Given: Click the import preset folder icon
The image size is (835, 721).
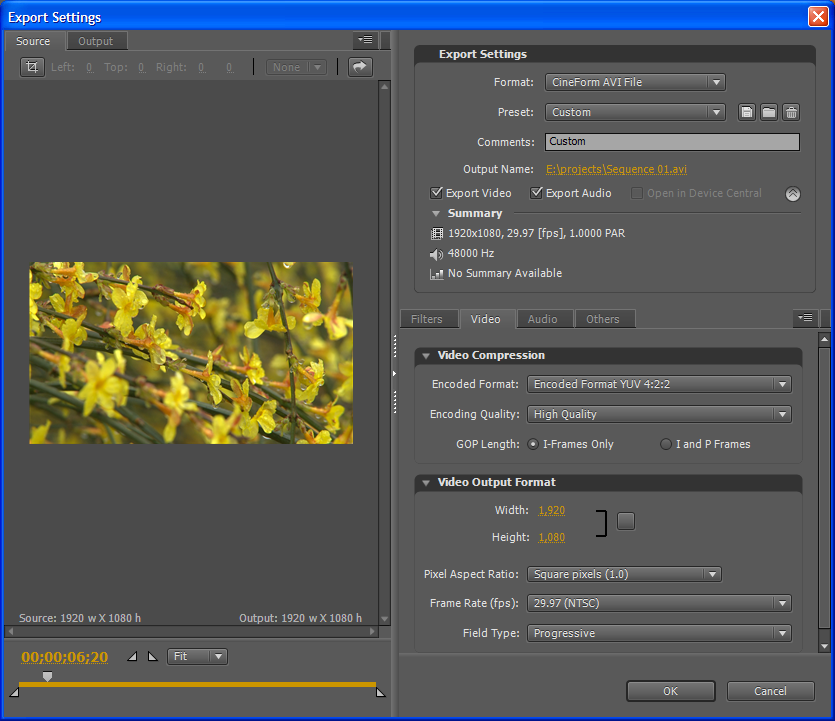Looking at the screenshot, I should point(769,112).
